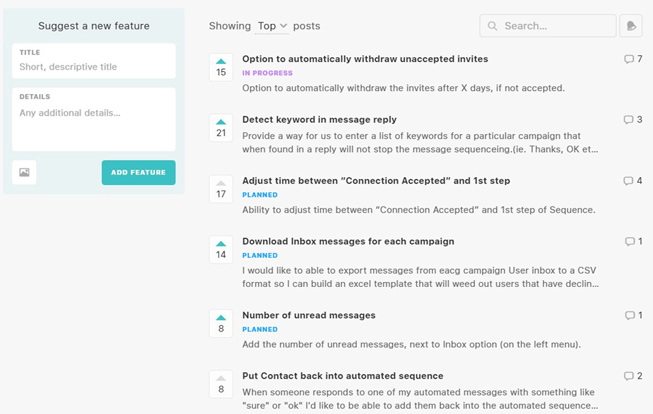Upvote the Download Inbox messages post
The width and height of the screenshot is (653, 414).
point(221,249)
